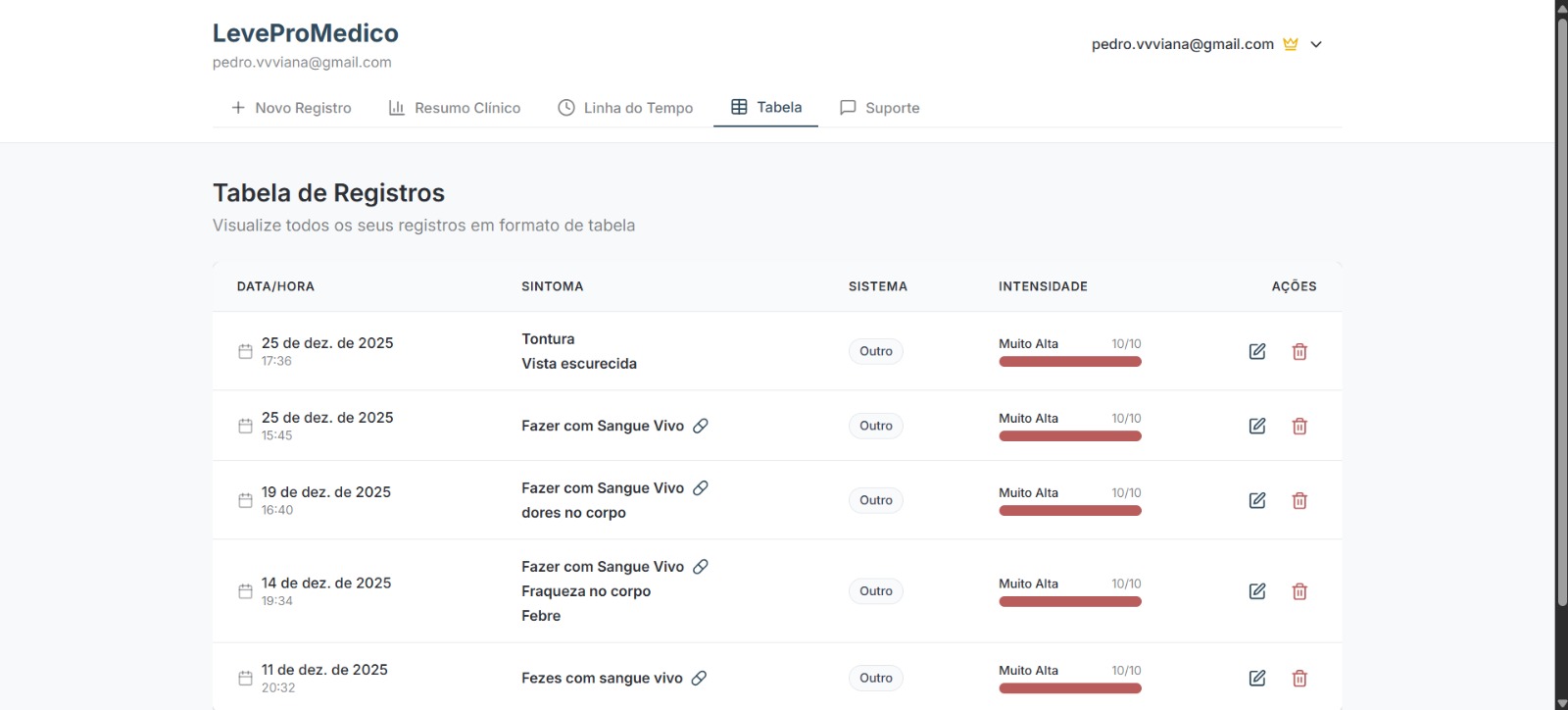Open the Novo Registro tab
The image size is (1568, 710).
(291, 108)
